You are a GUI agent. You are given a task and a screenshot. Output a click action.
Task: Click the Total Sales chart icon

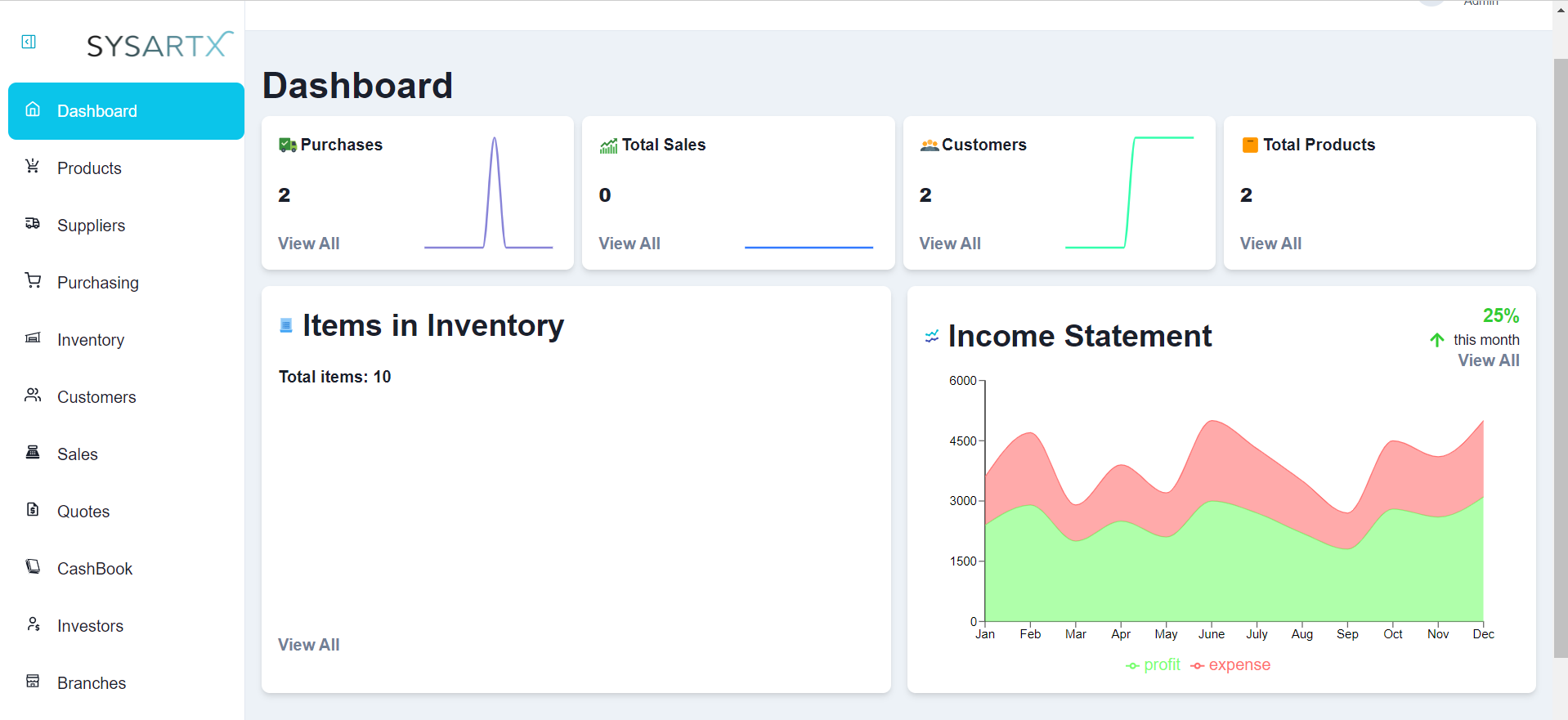point(608,146)
